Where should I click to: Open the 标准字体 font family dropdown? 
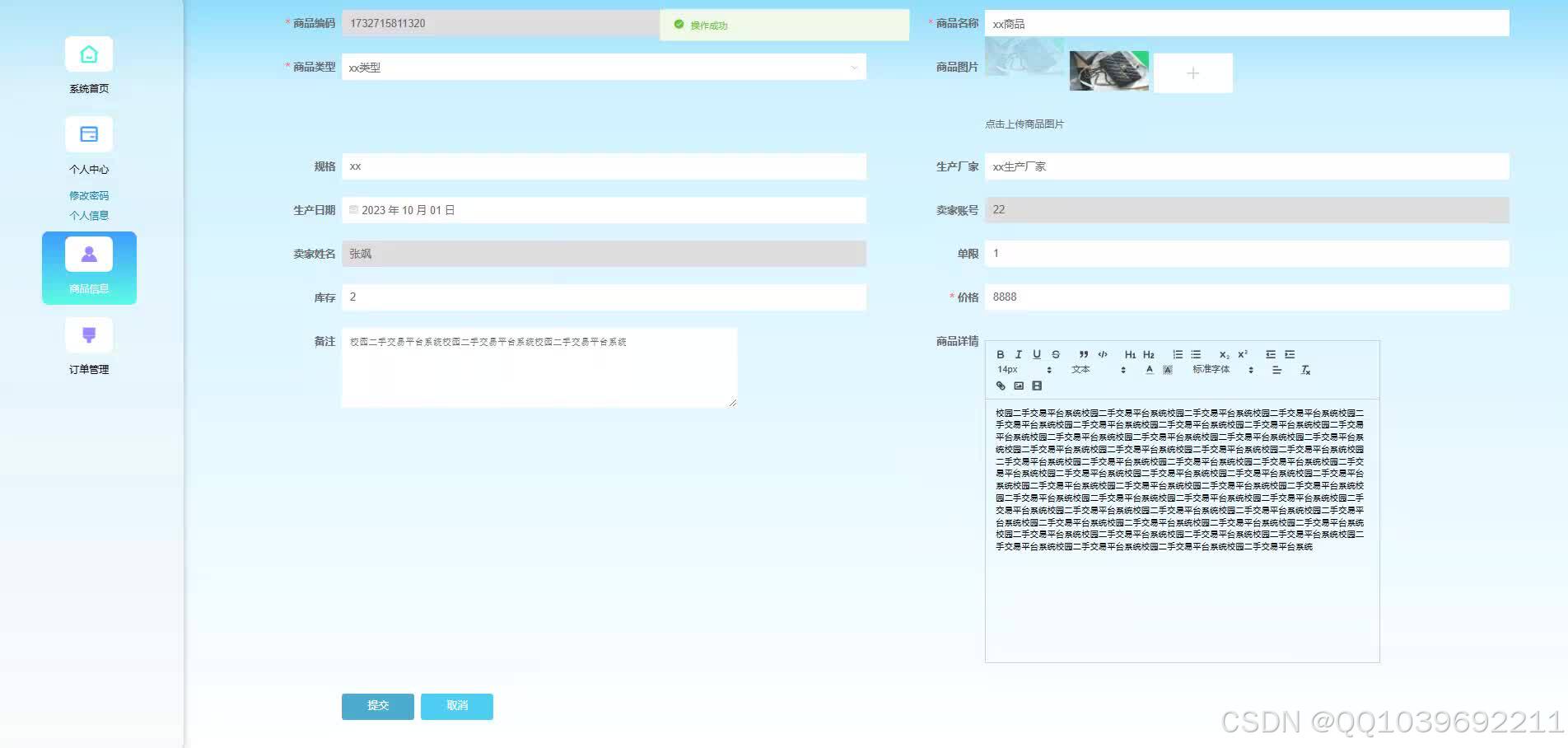pos(1222,370)
